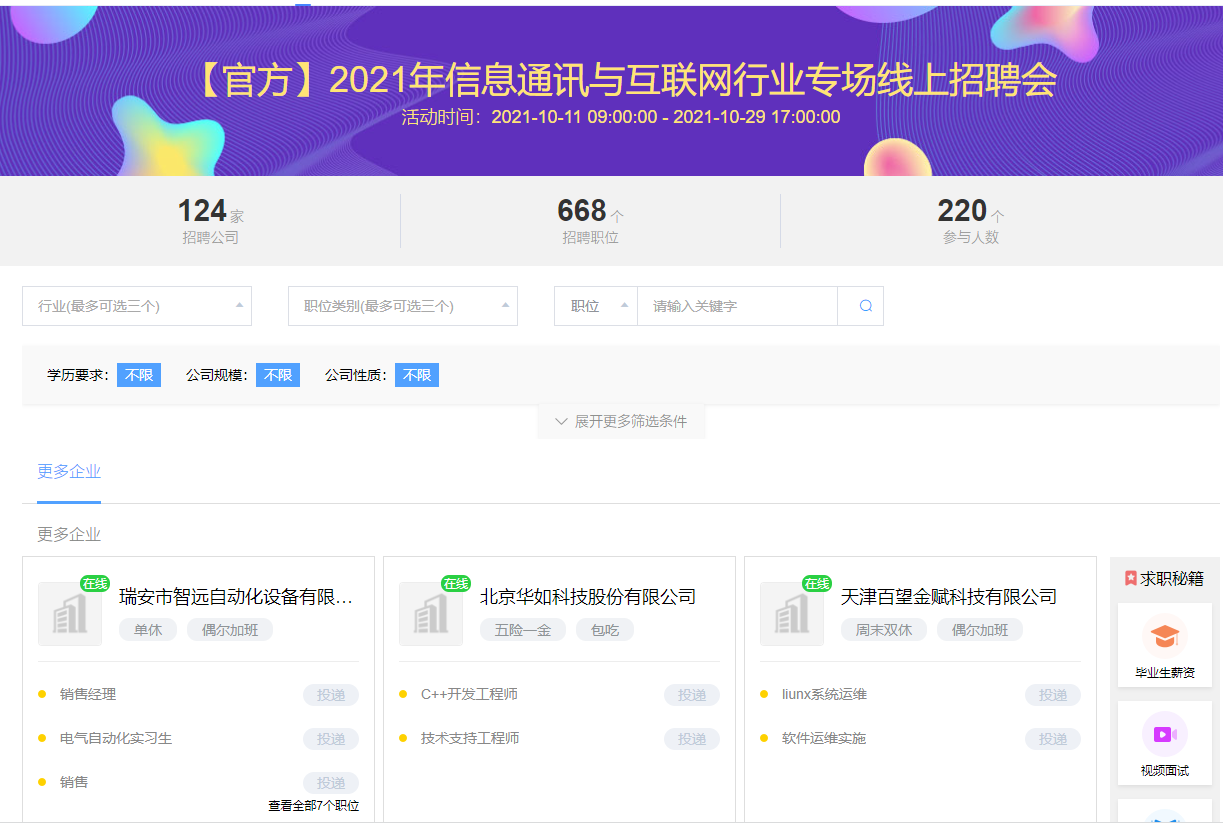Viewport: 1223px width, 826px height.
Task: Click 投递 for C++开发工程师 position
Action: pyautogui.click(x=692, y=695)
